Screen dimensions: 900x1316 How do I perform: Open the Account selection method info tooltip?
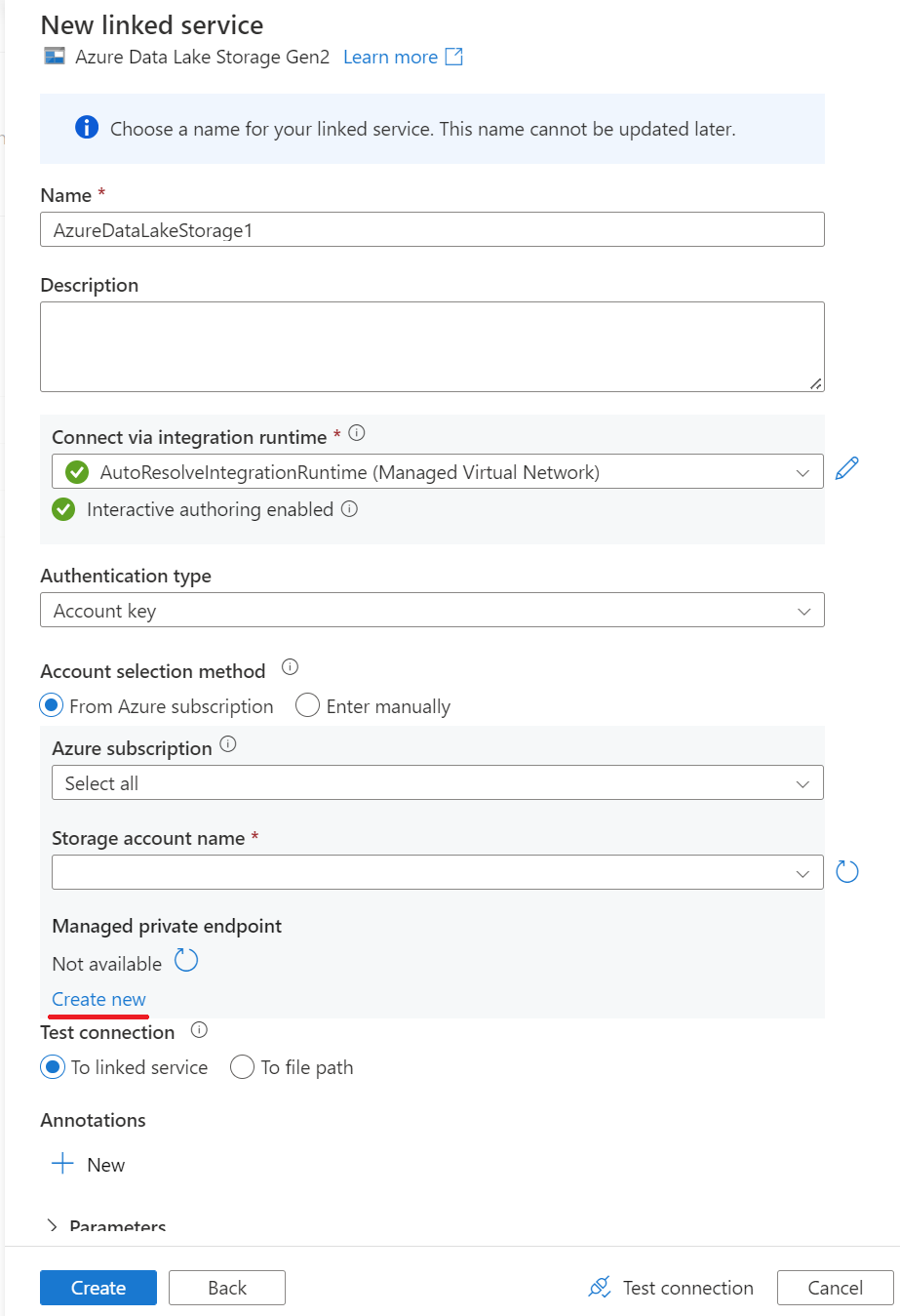pyautogui.click(x=289, y=666)
